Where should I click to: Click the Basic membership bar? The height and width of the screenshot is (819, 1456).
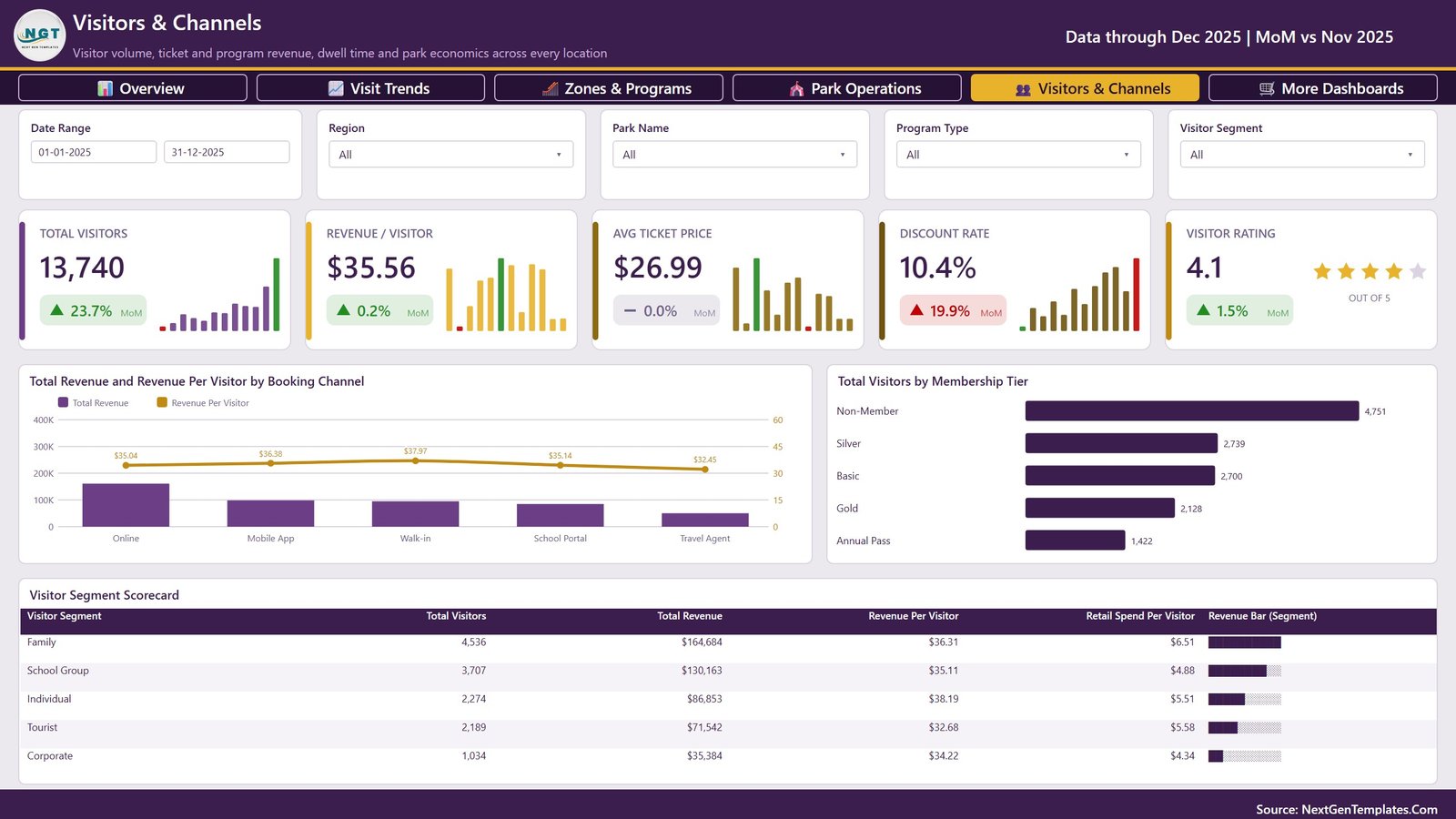[1120, 476]
